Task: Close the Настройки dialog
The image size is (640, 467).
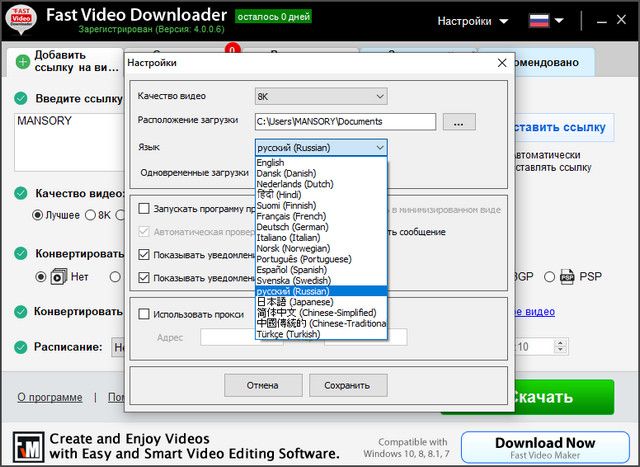Action: 502,63
